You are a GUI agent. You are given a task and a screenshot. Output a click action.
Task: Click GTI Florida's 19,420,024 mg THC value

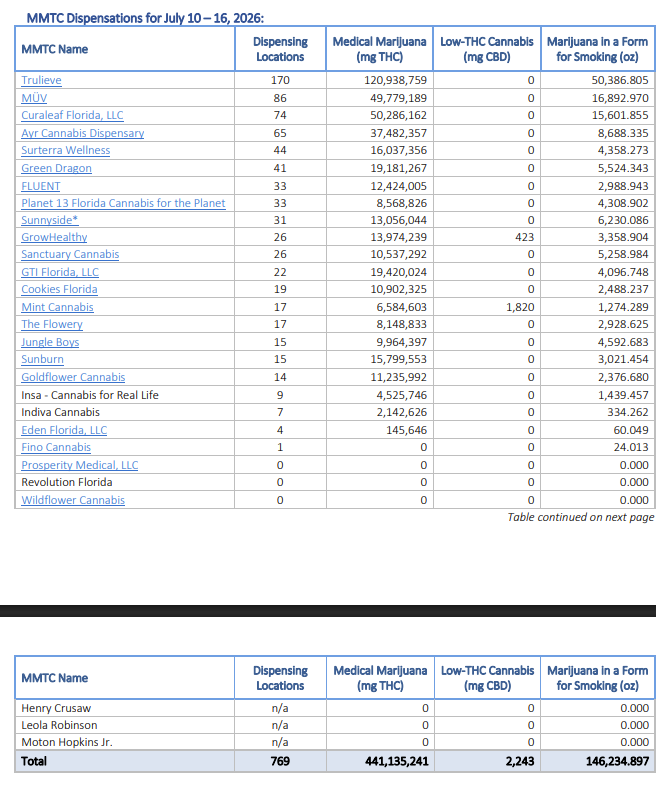pyautogui.click(x=398, y=272)
